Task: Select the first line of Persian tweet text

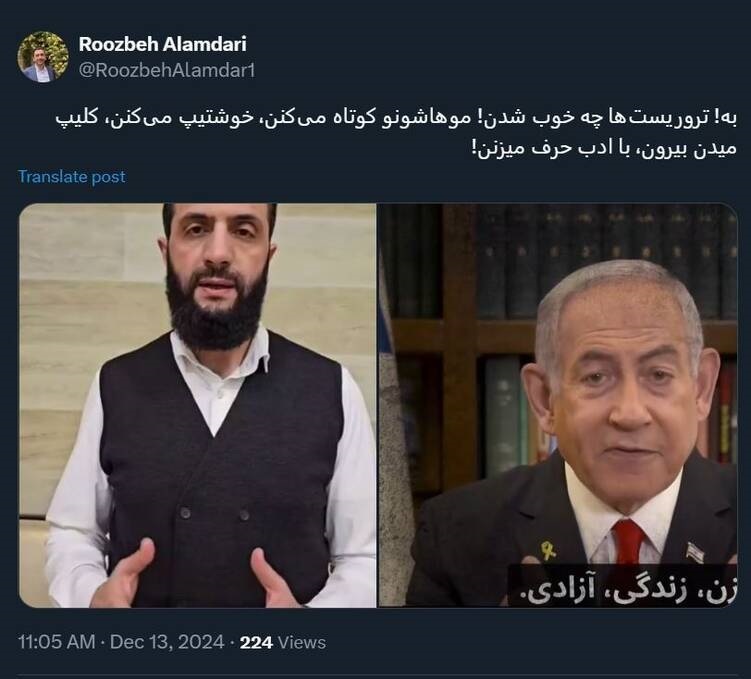Action: 396,118
